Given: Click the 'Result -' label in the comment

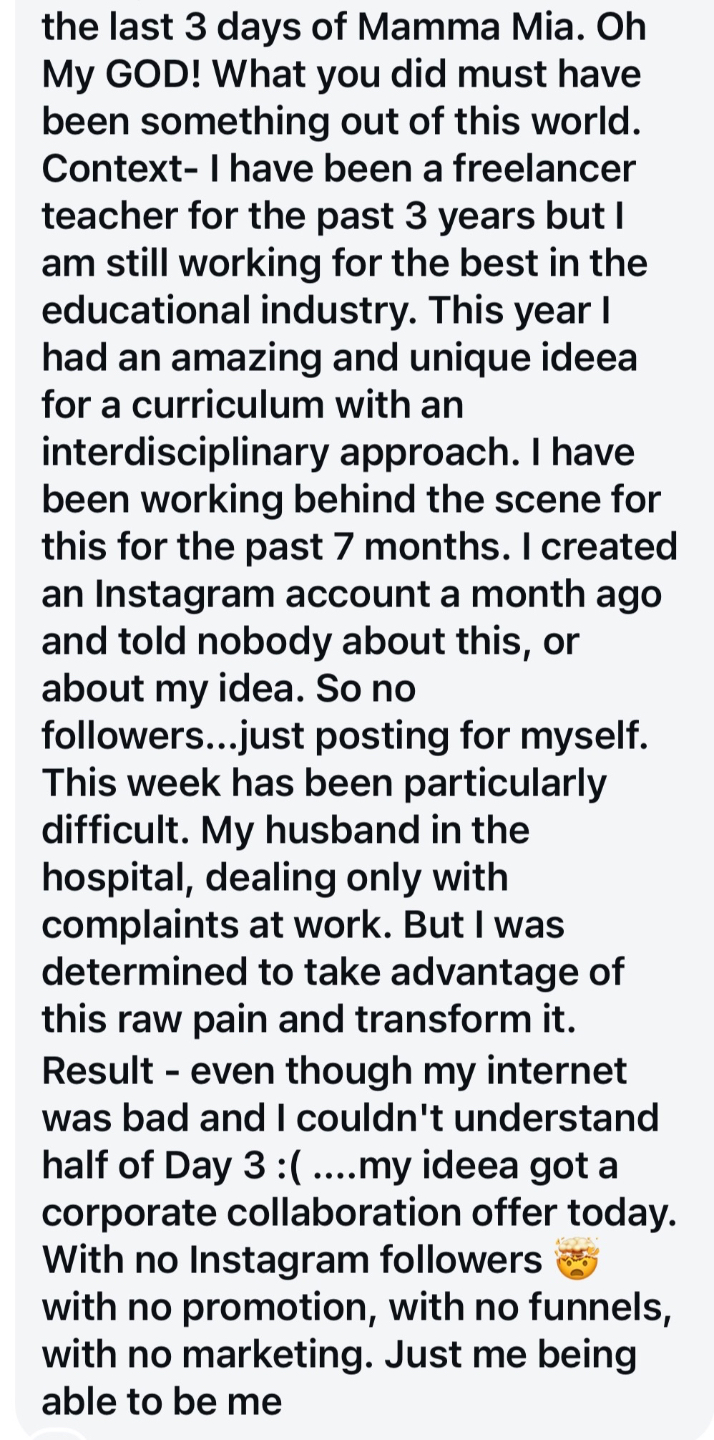Looking at the screenshot, I should tap(109, 1071).
